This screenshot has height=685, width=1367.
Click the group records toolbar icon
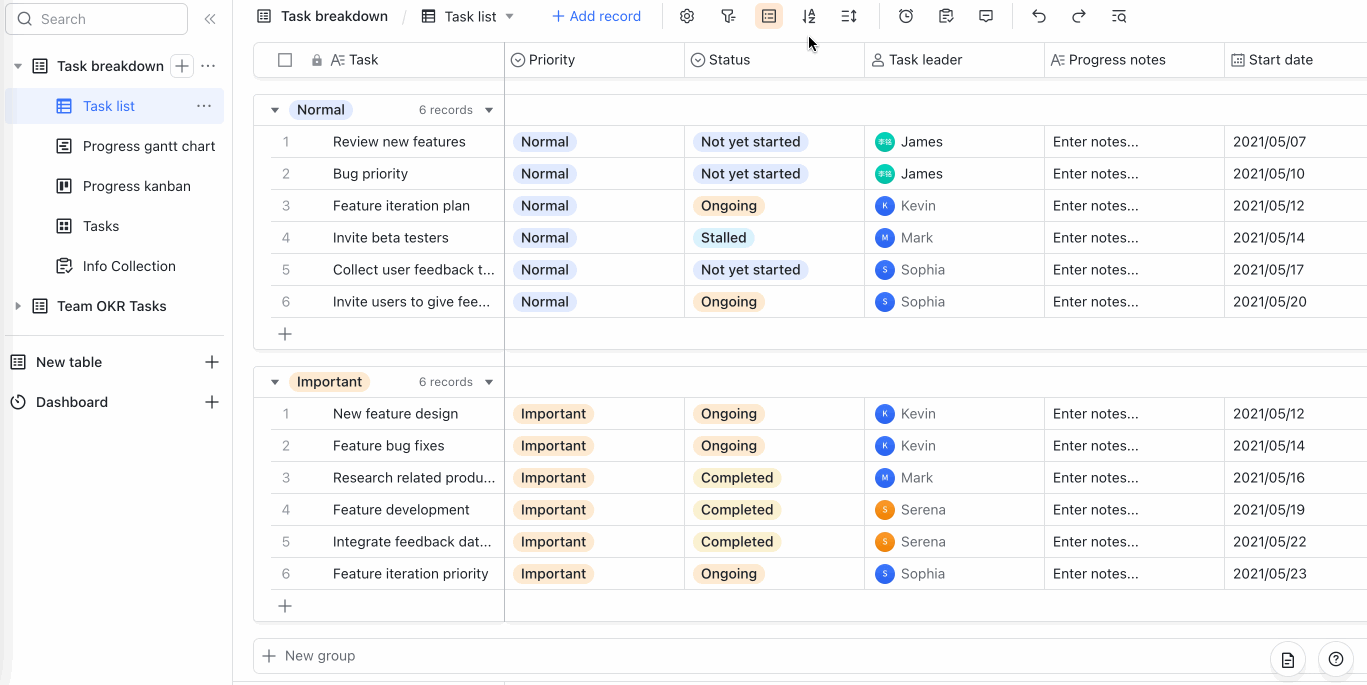[x=768, y=16]
